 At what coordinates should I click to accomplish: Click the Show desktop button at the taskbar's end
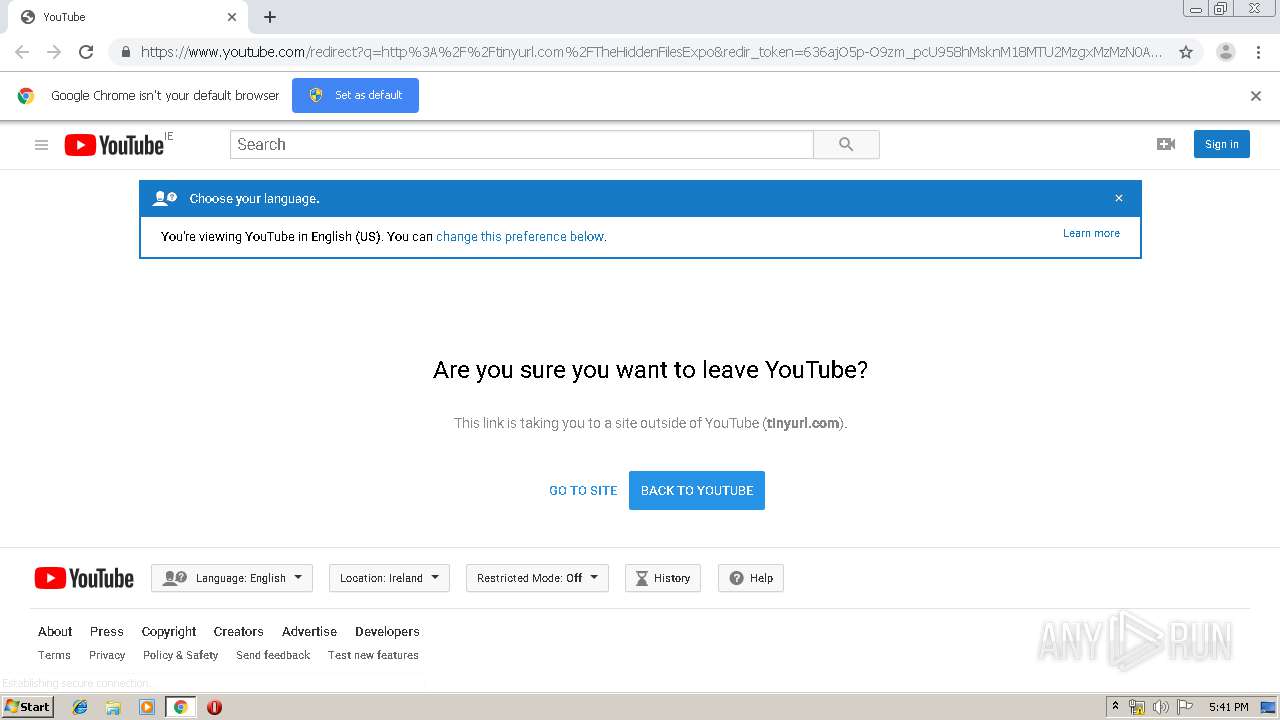(1269, 707)
